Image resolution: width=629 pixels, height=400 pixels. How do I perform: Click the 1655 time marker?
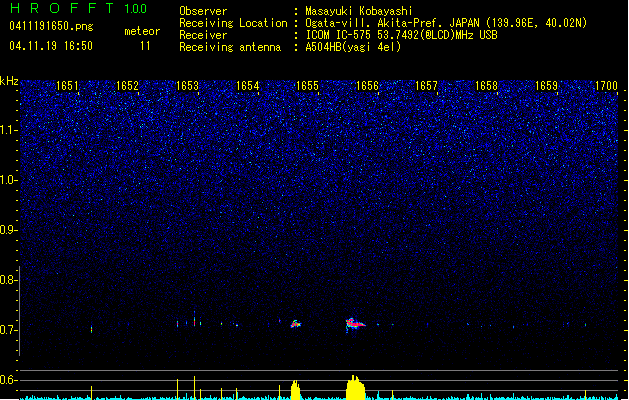click(x=307, y=85)
